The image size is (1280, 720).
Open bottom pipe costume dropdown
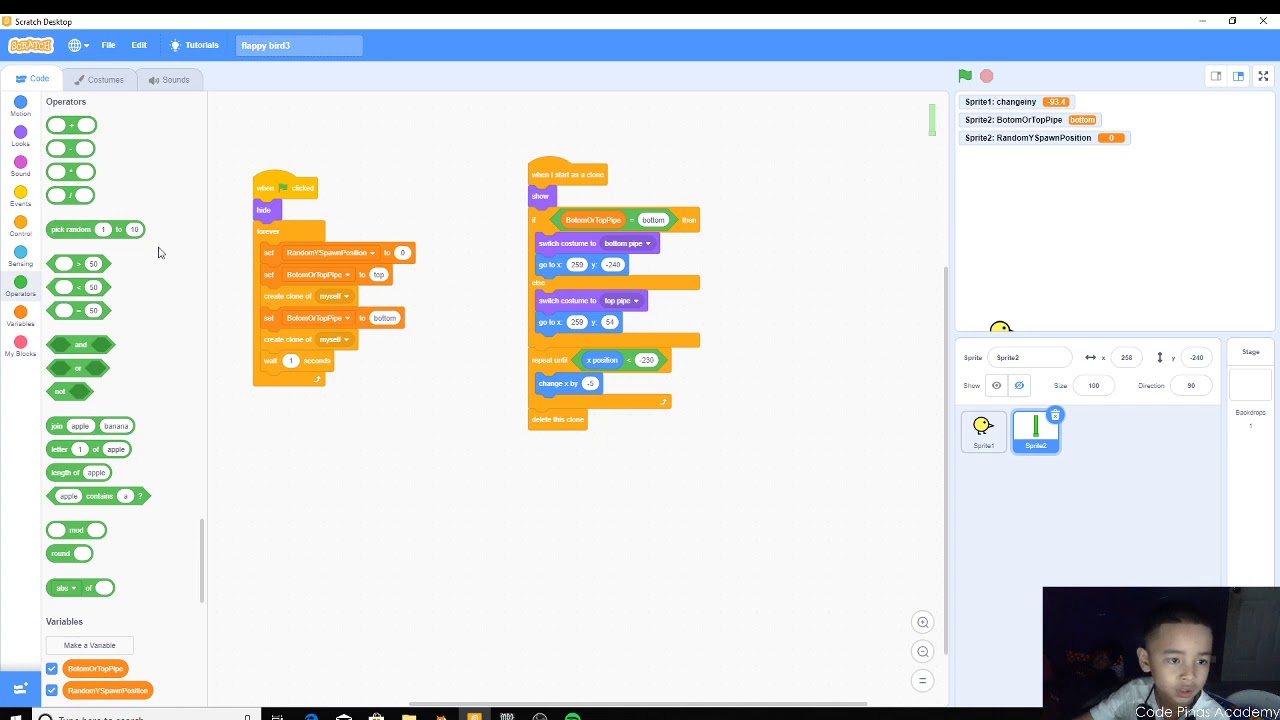pyautogui.click(x=627, y=243)
